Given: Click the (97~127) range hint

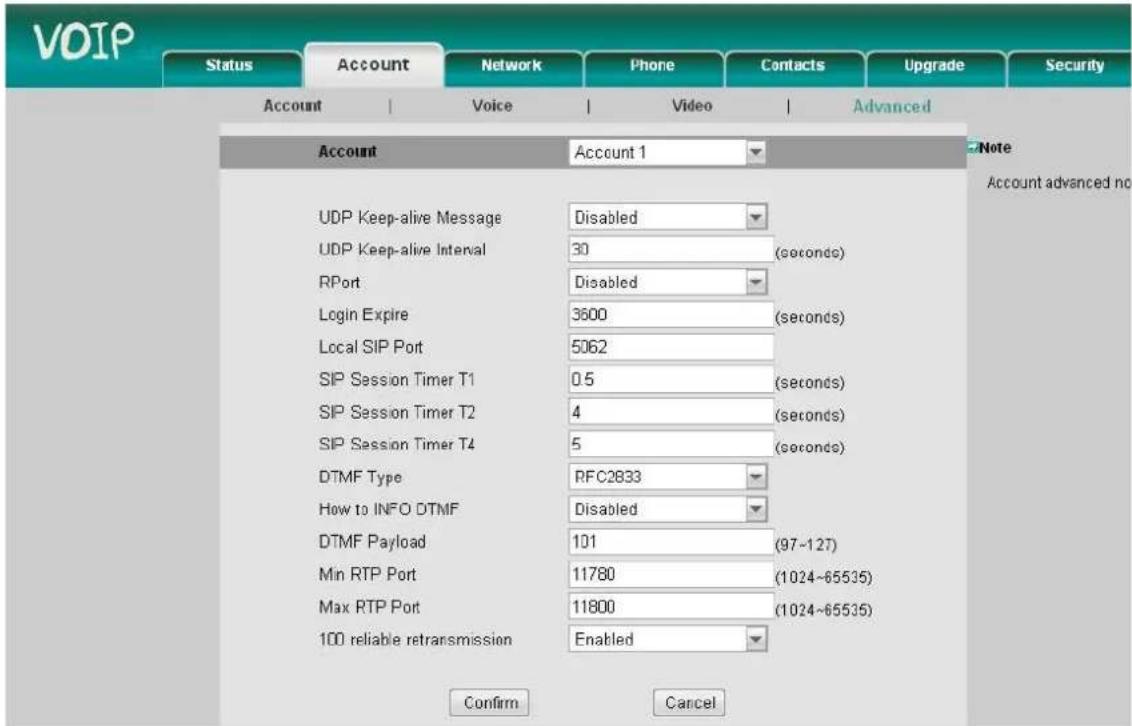Looking at the screenshot, I should (x=806, y=545).
